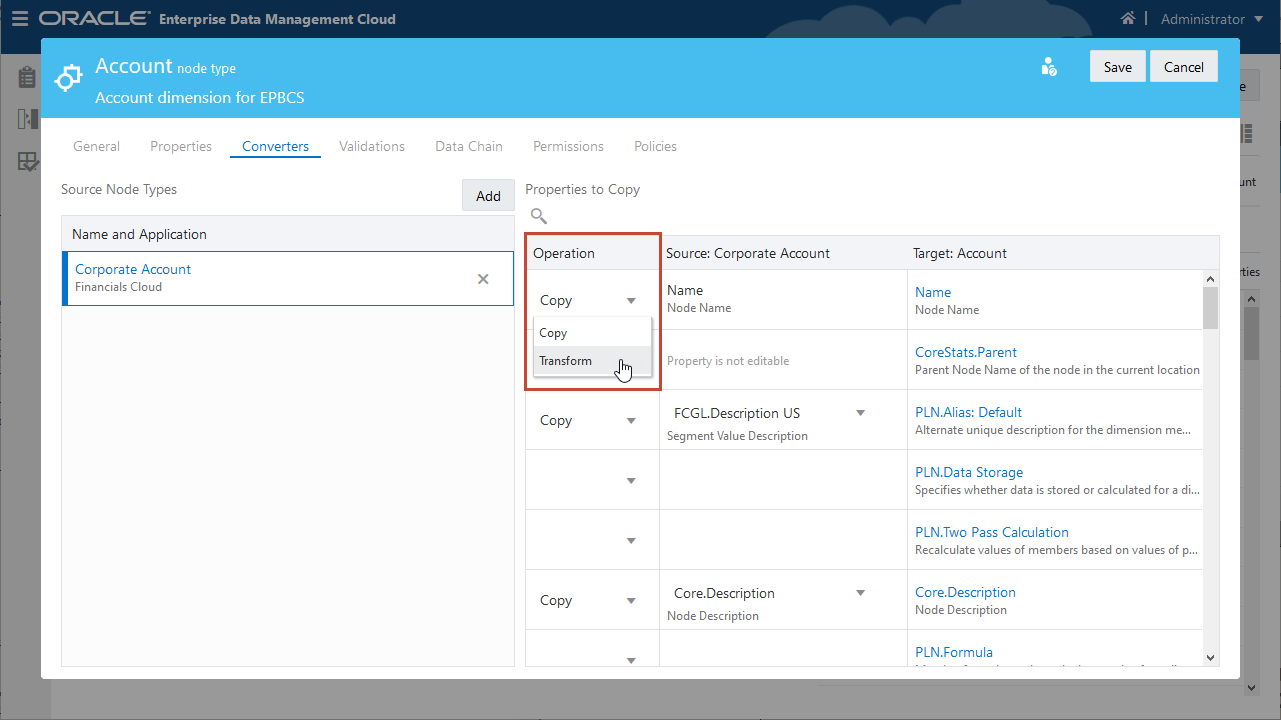
Task: Switch to the Validations tab
Action: point(372,146)
